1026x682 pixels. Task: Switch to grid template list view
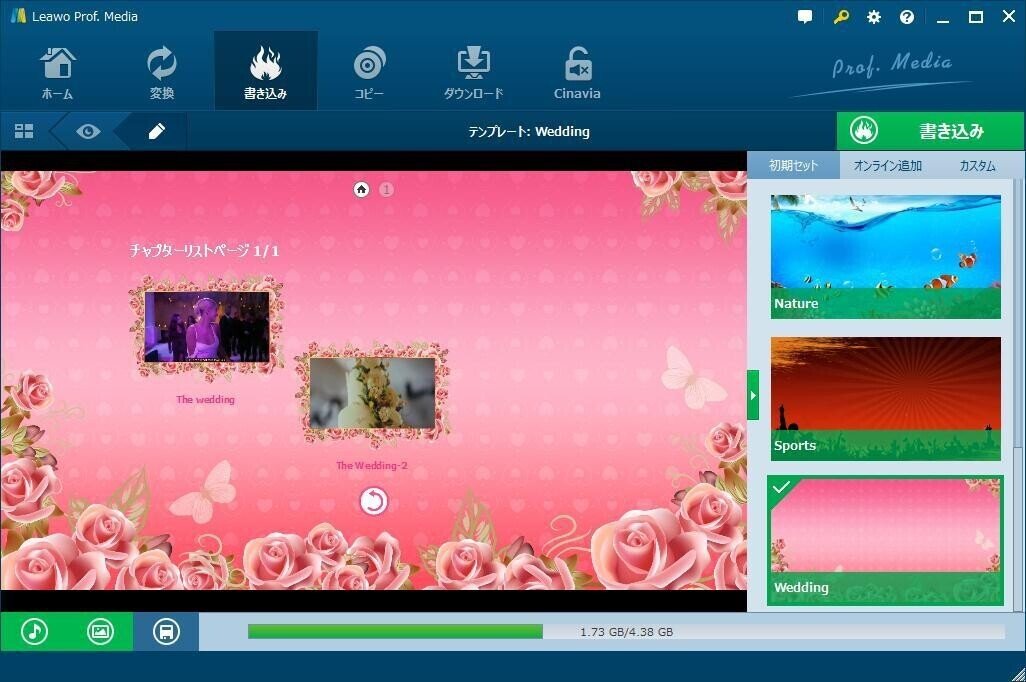coord(24,132)
